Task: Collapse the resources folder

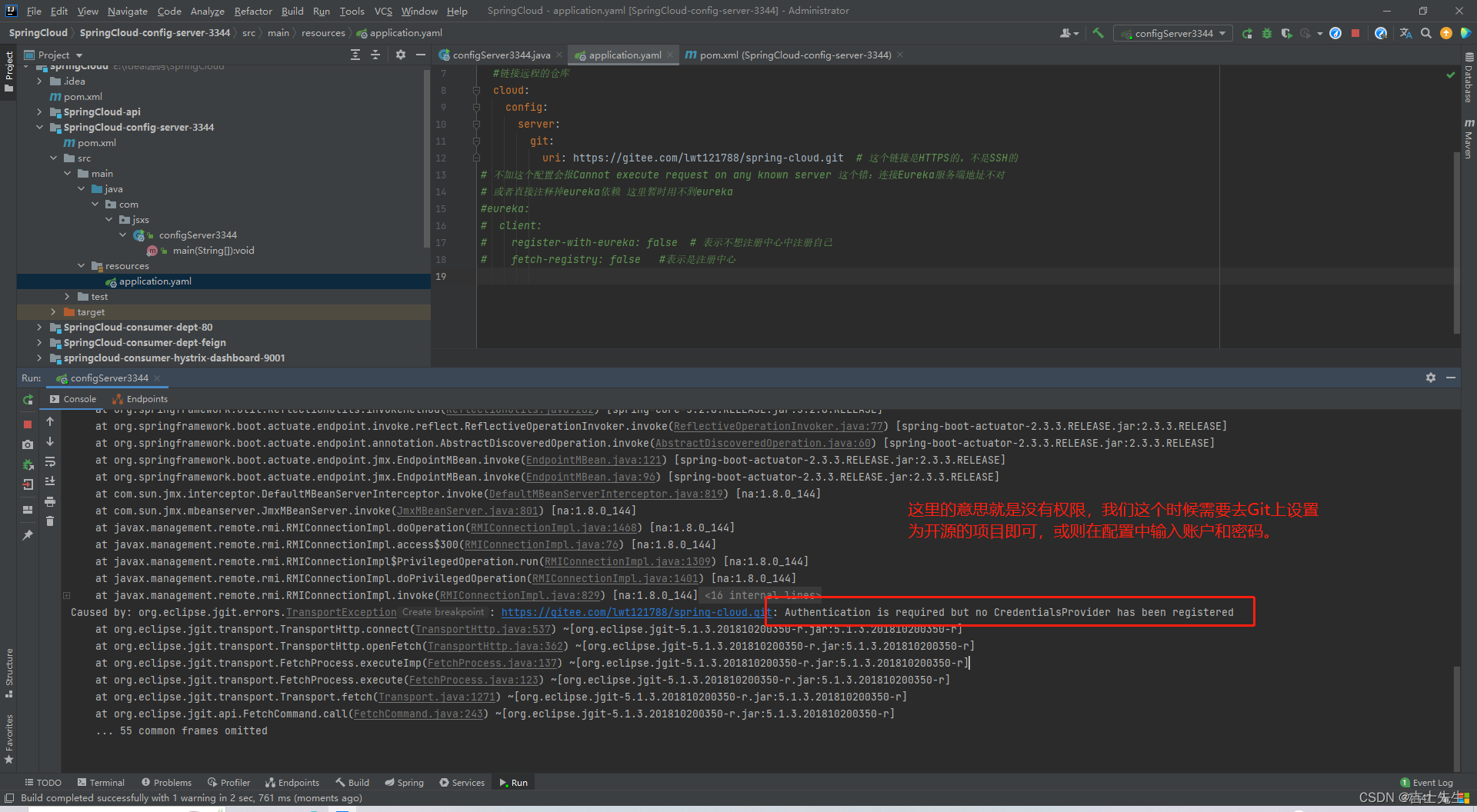Action: pos(82,265)
